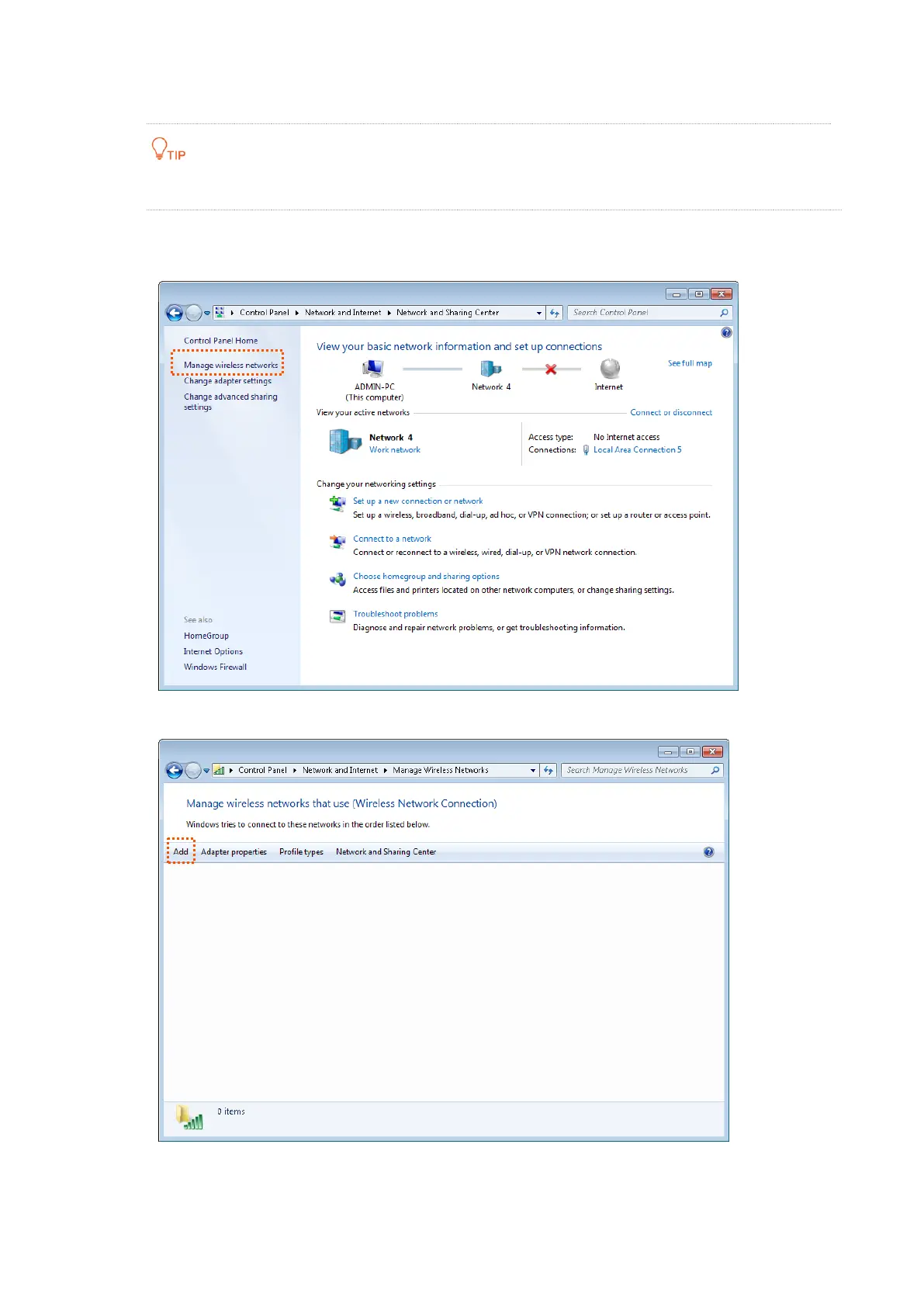Click the Network 4 map icon
The width and height of the screenshot is (924, 1307).
pyautogui.click(x=490, y=369)
